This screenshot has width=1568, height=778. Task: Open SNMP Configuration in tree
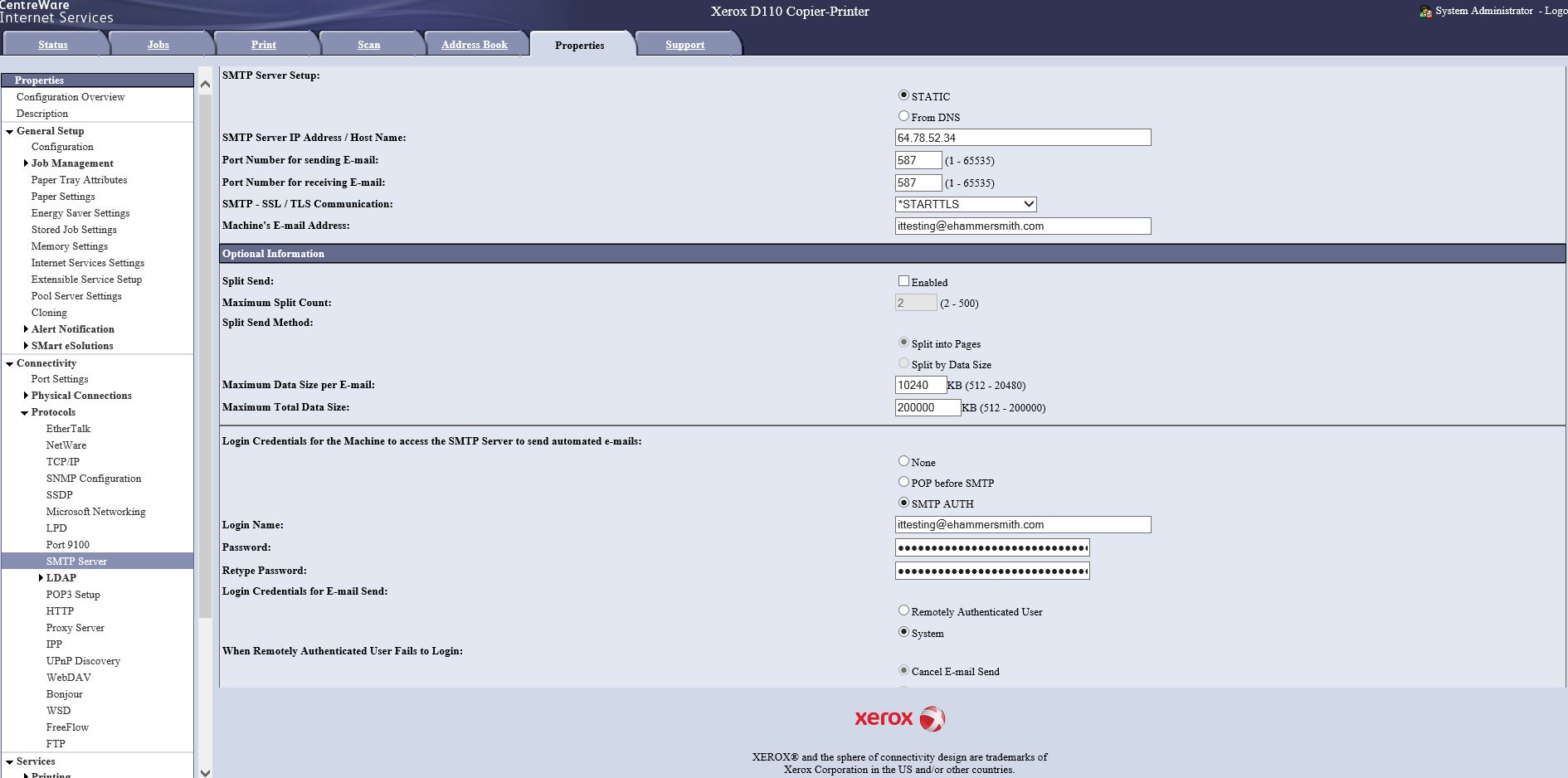click(x=94, y=479)
